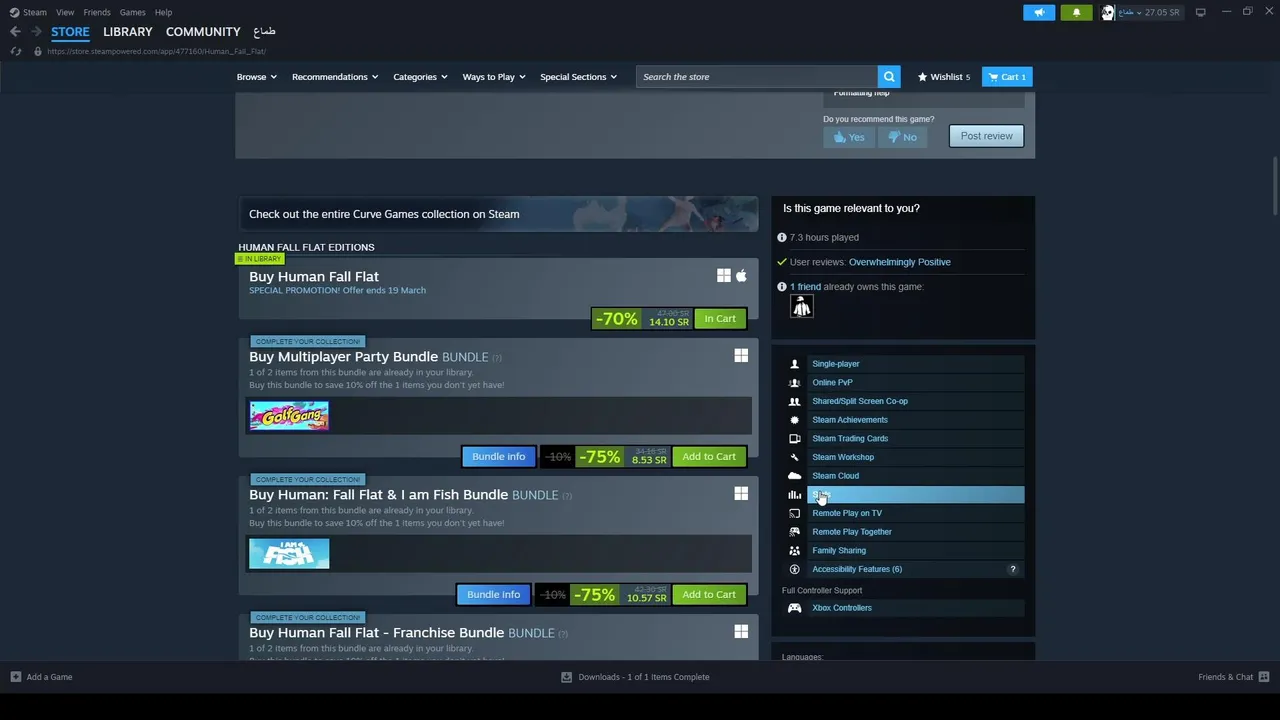Click Windows icon on Multiplayer Party Bundle

pyautogui.click(x=741, y=356)
